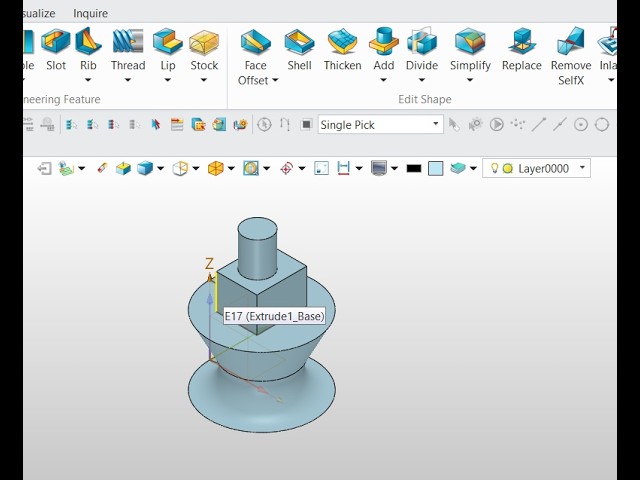The width and height of the screenshot is (640, 480).
Task: Toggle the yellow circle layer status icon
Action: click(x=507, y=168)
